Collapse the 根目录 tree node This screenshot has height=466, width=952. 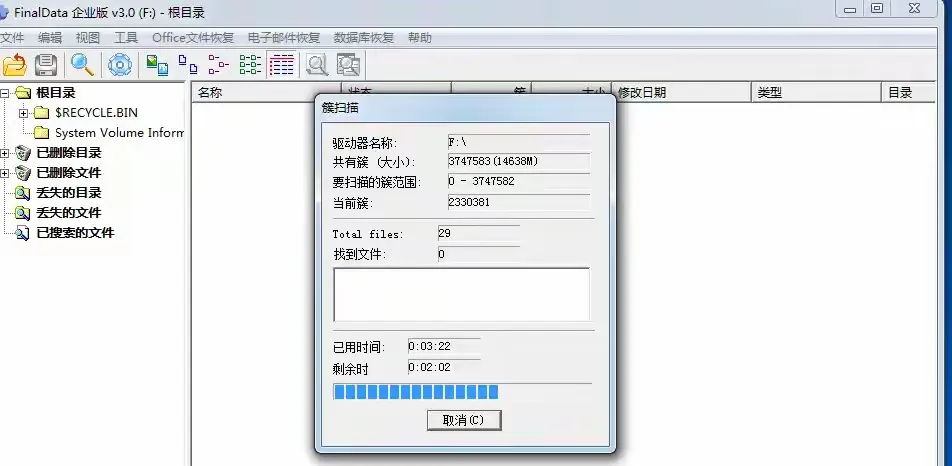click(x=4, y=93)
